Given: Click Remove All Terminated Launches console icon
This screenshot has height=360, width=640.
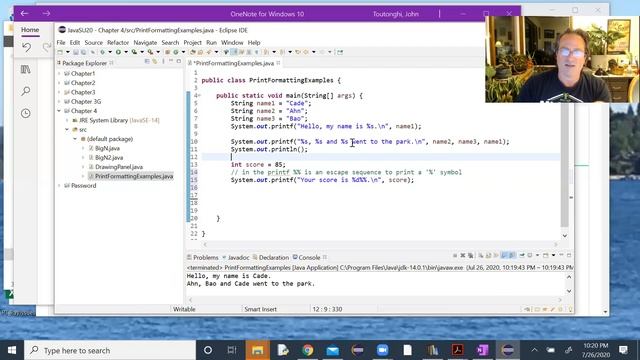Looking at the screenshot, I should (x=470, y=256).
